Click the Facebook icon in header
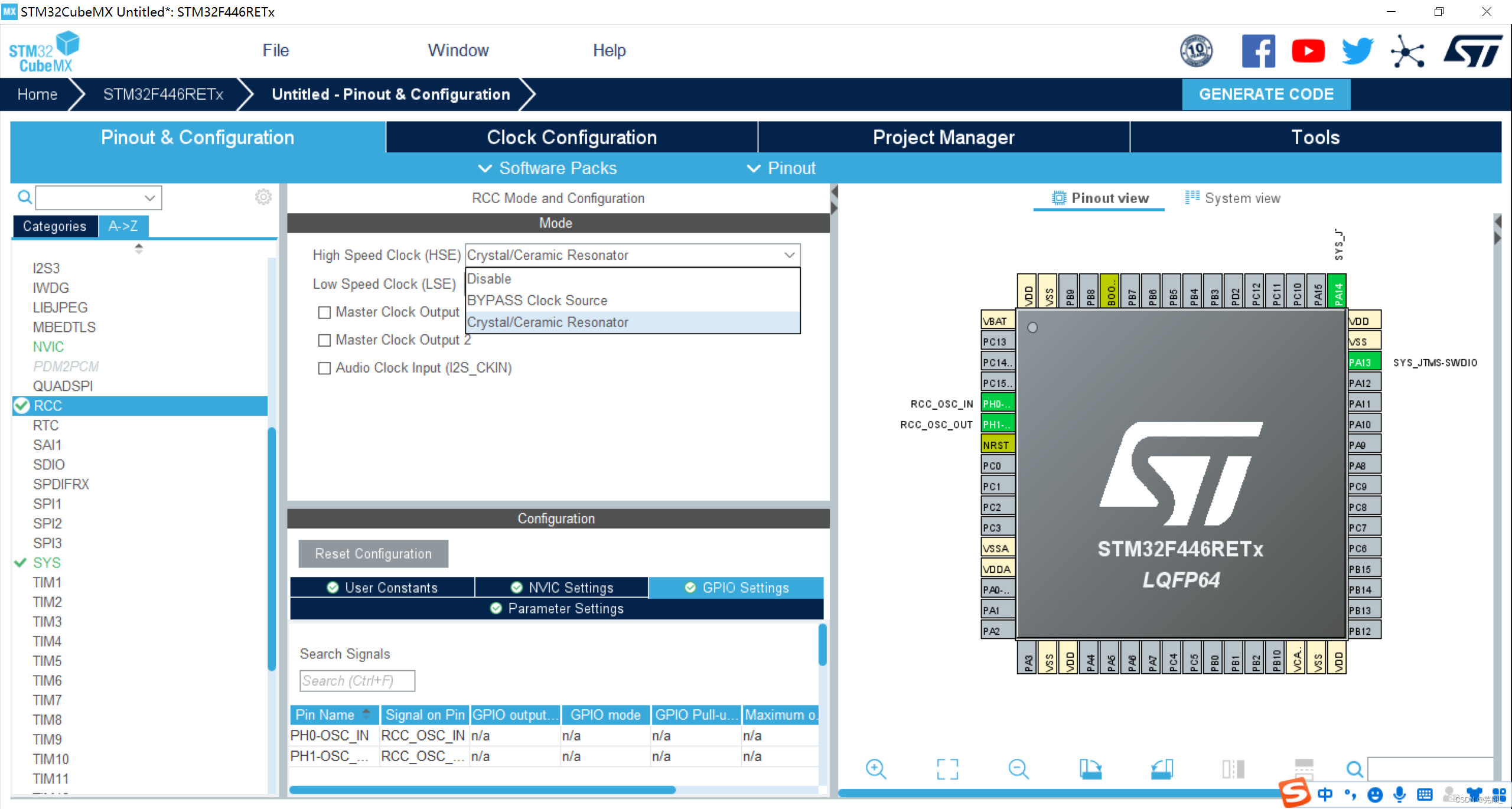1512x809 pixels. click(x=1258, y=51)
